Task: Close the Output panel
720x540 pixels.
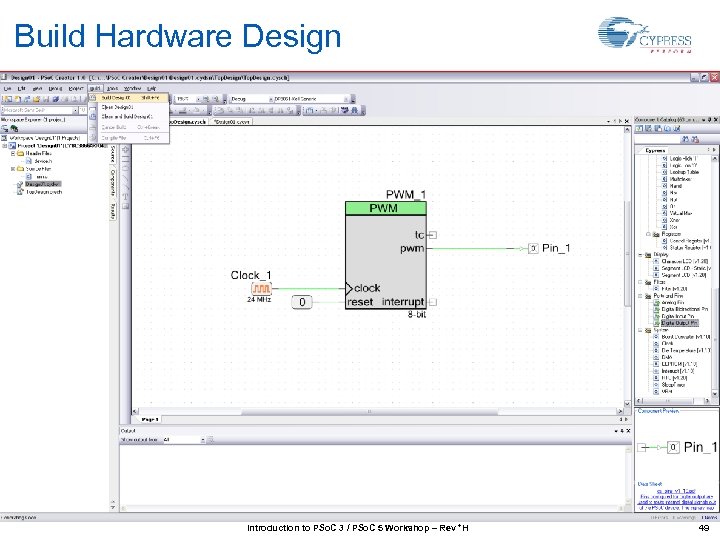Action: (628, 431)
